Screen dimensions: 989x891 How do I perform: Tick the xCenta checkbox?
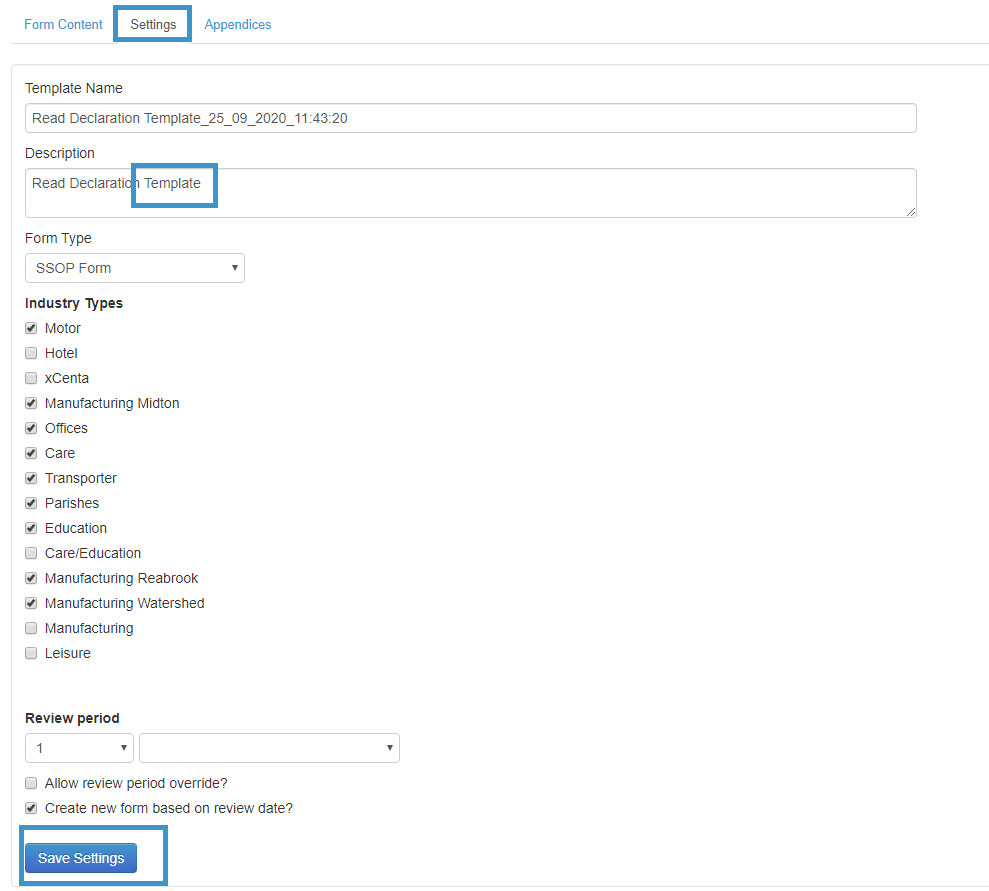[x=31, y=378]
